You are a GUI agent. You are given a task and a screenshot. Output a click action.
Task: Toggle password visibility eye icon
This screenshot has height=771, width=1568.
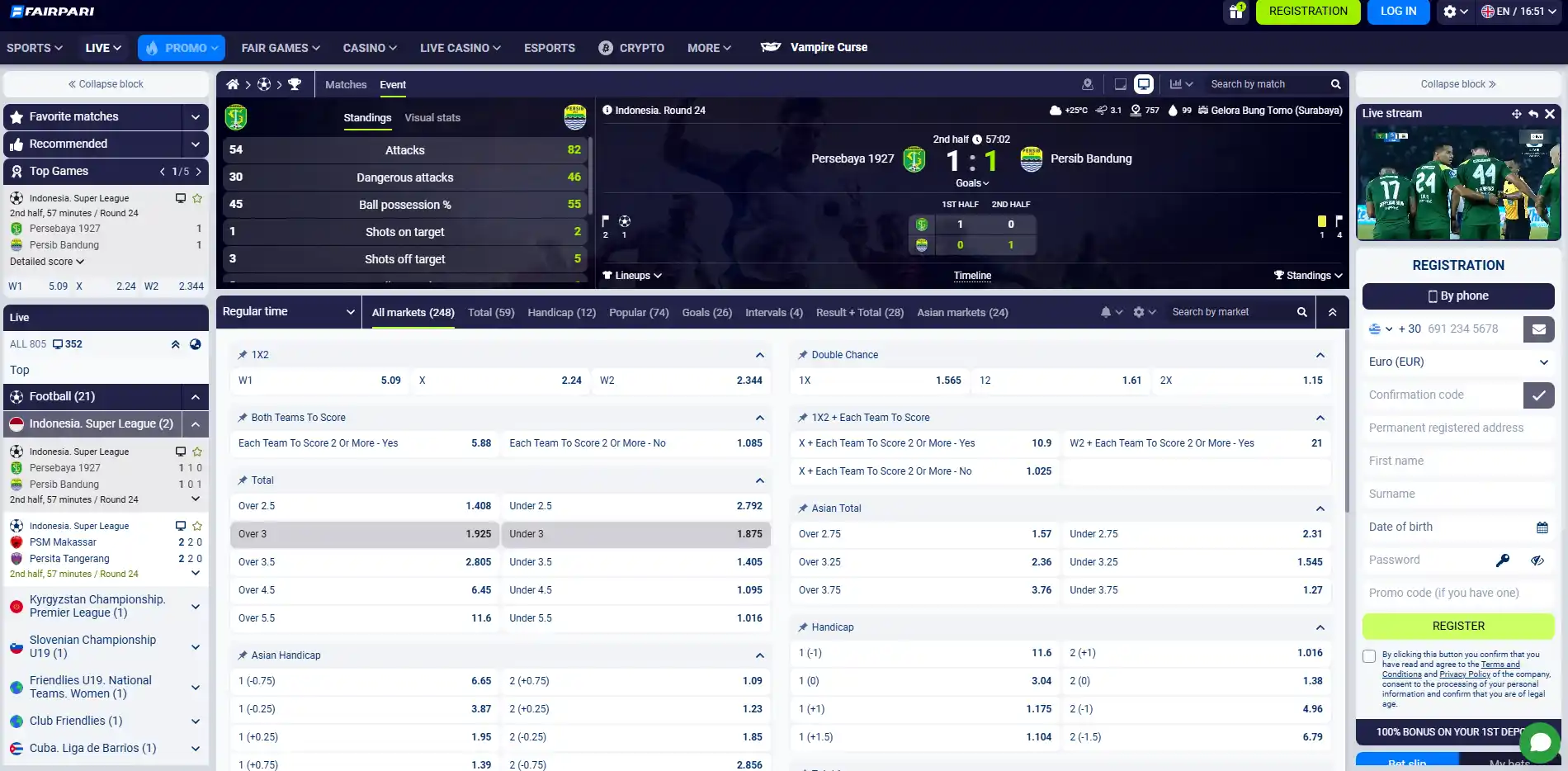1537,561
